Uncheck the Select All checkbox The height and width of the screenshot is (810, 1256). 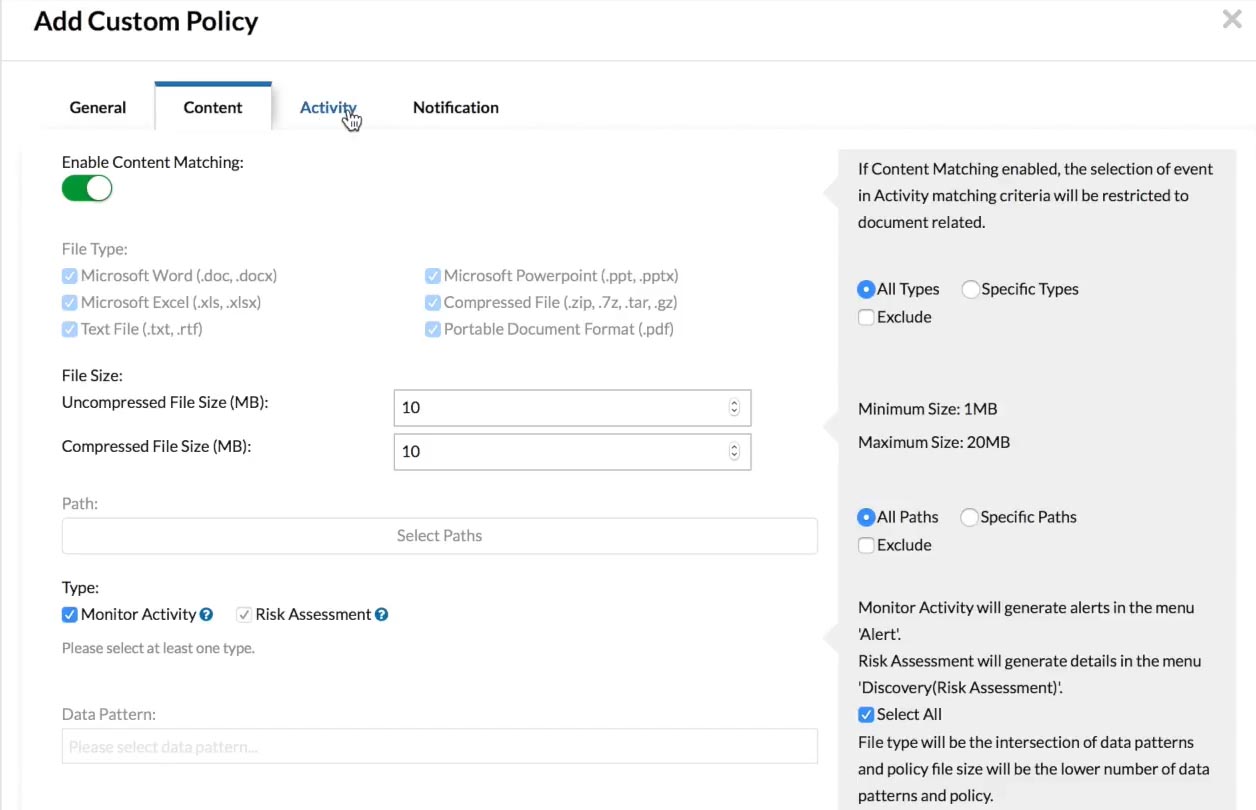click(866, 715)
